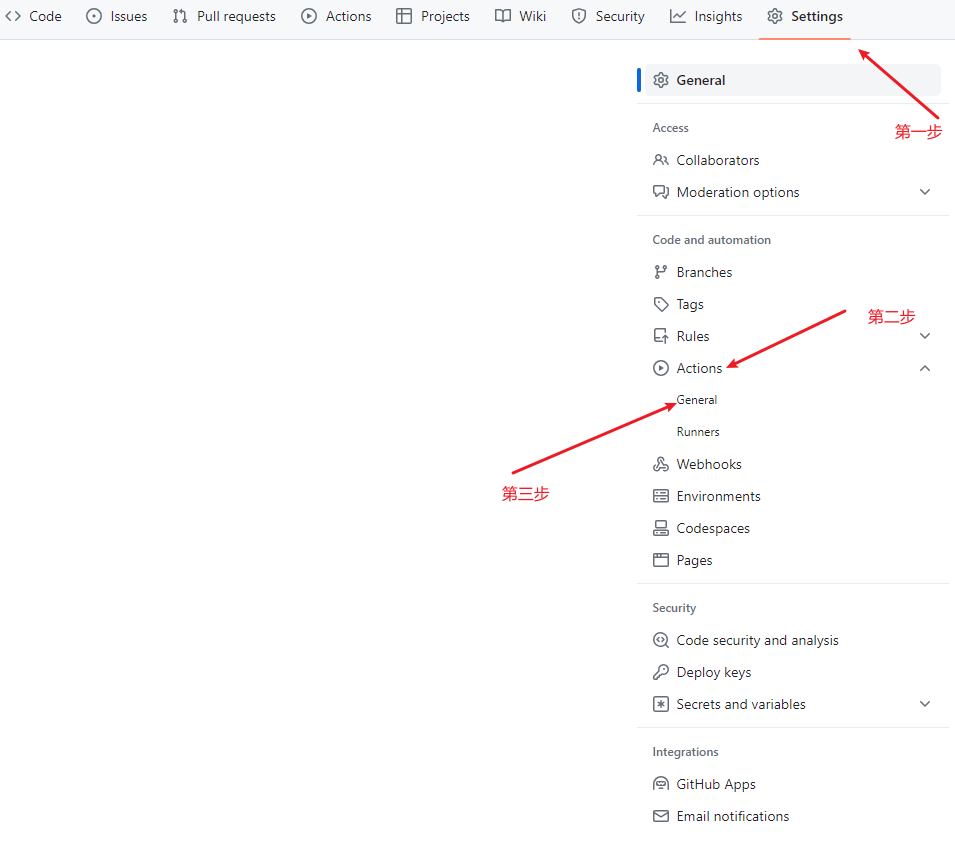Click the codescan icon beside Code security
The width and height of the screenshot is (955, 855).
click(661, 640)
